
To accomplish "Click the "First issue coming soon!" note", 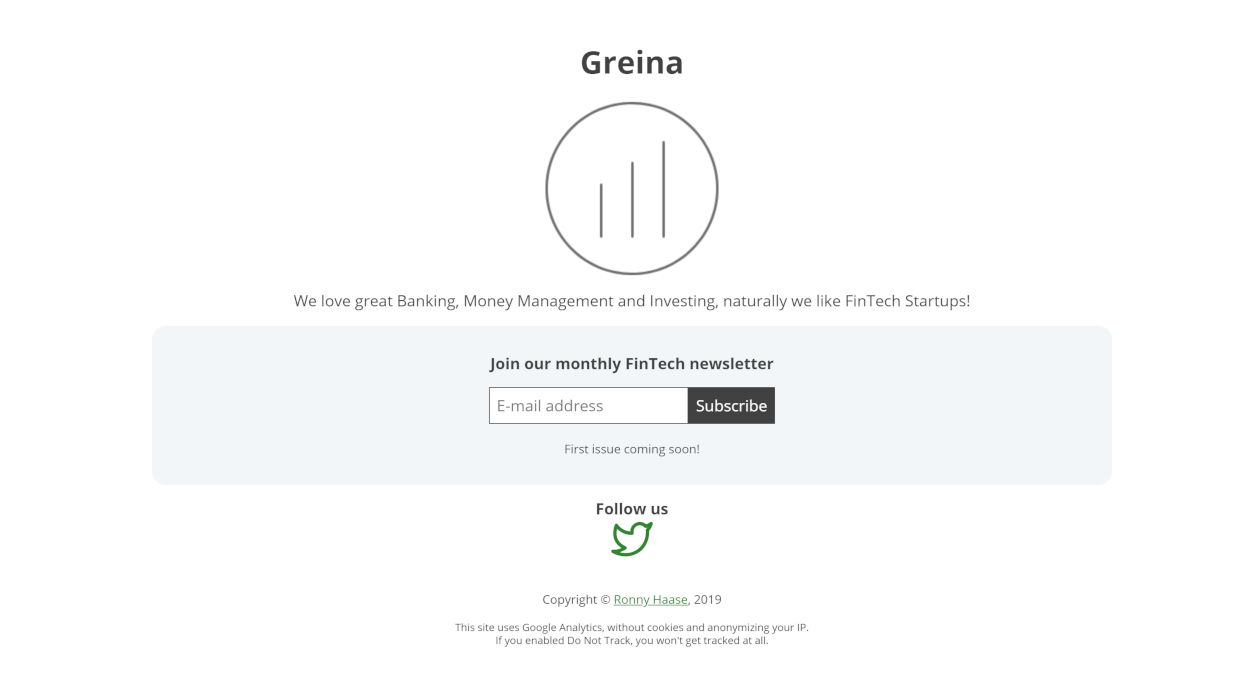I will [632, 449].
